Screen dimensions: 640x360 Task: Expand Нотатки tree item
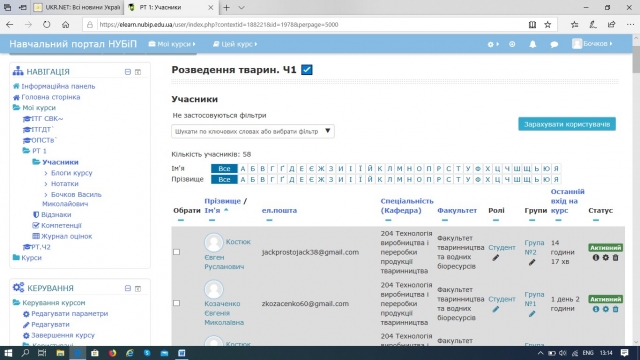(x=45, y=184)
